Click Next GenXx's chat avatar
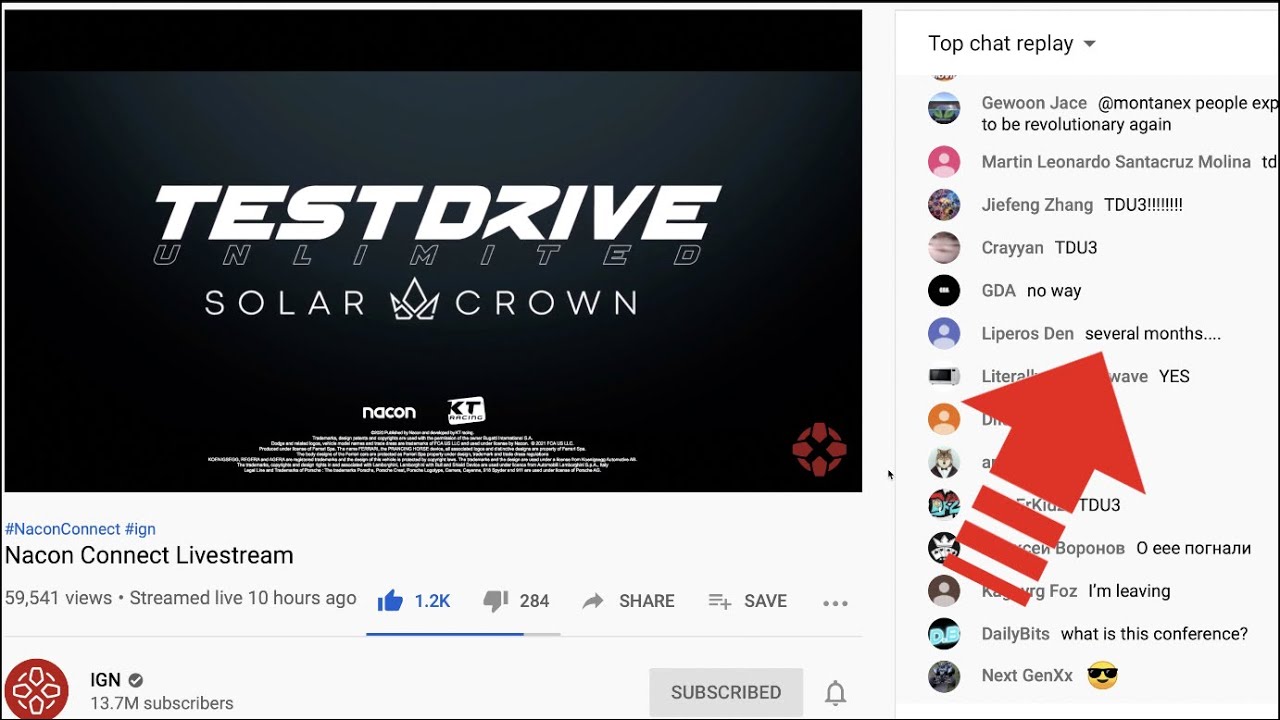 pyautogui.click(x=944, y=676)
